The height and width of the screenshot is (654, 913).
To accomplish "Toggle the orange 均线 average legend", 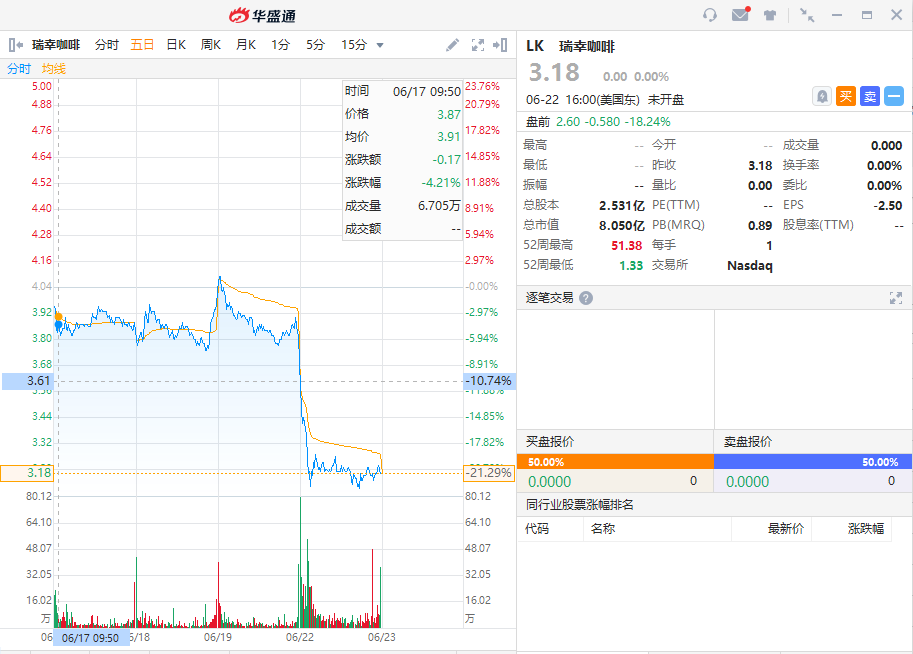I will pyautogui.click(x=54, y=69).
